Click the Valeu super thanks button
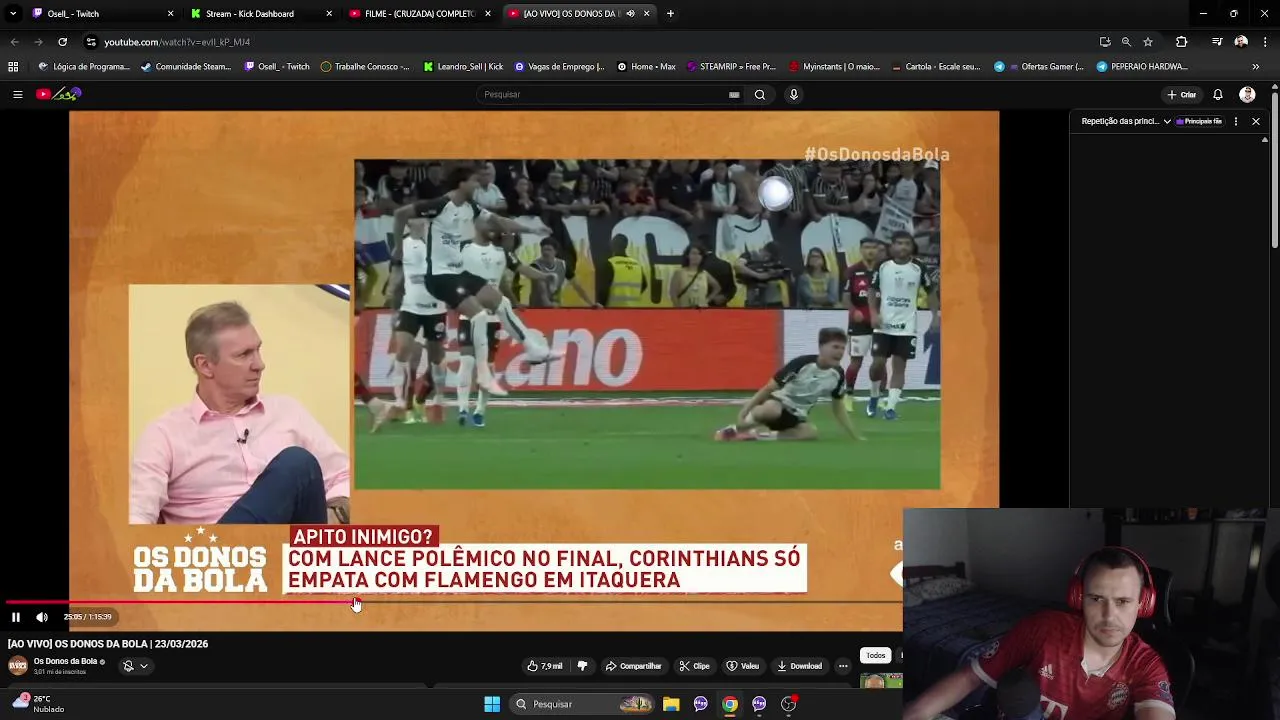 743,666
